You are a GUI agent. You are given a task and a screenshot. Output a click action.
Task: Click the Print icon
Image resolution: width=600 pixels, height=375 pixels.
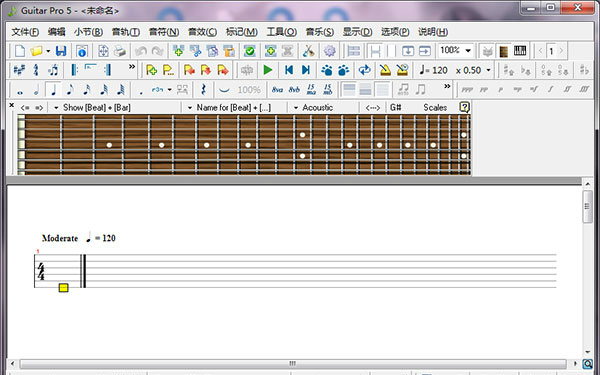120,51
